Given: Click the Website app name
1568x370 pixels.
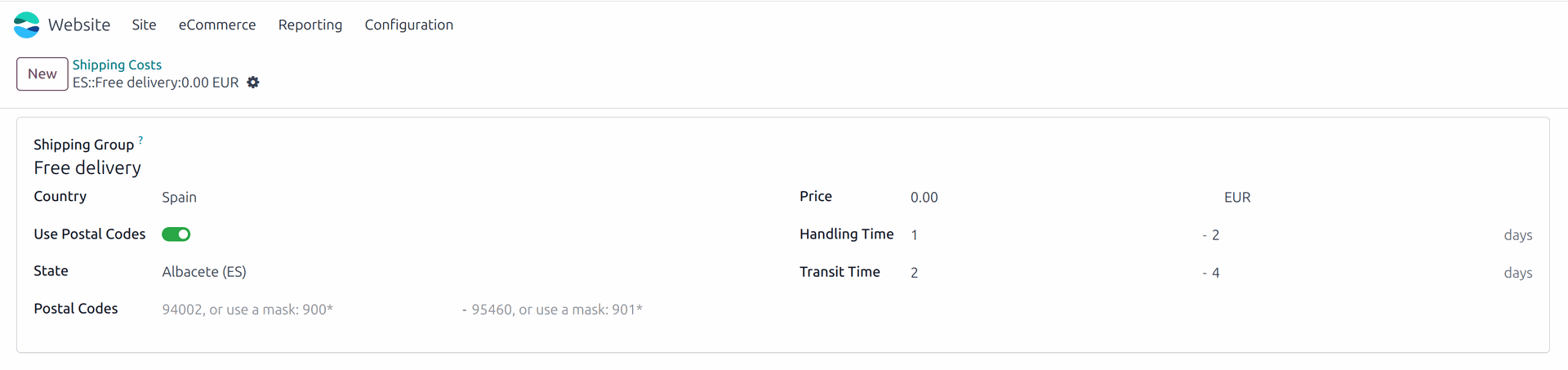Looking at the screenshot, I should [79, 25].
